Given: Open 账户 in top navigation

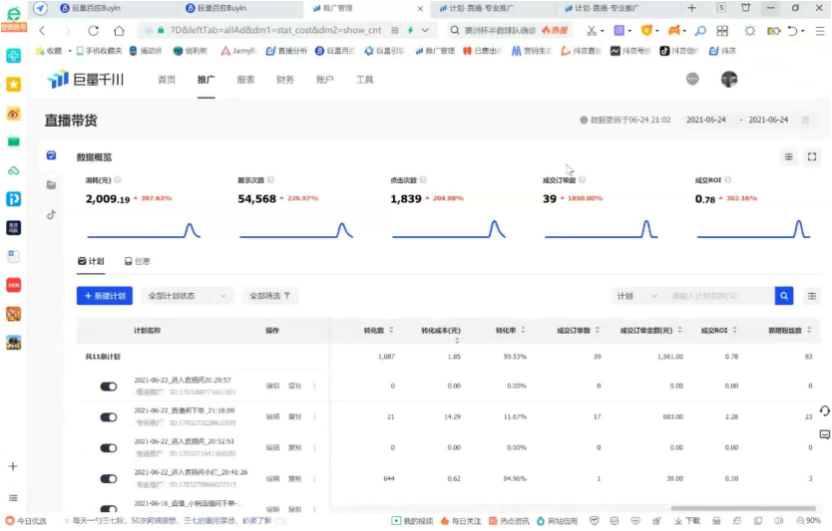Looking at the screenshot, I should 325,80.
